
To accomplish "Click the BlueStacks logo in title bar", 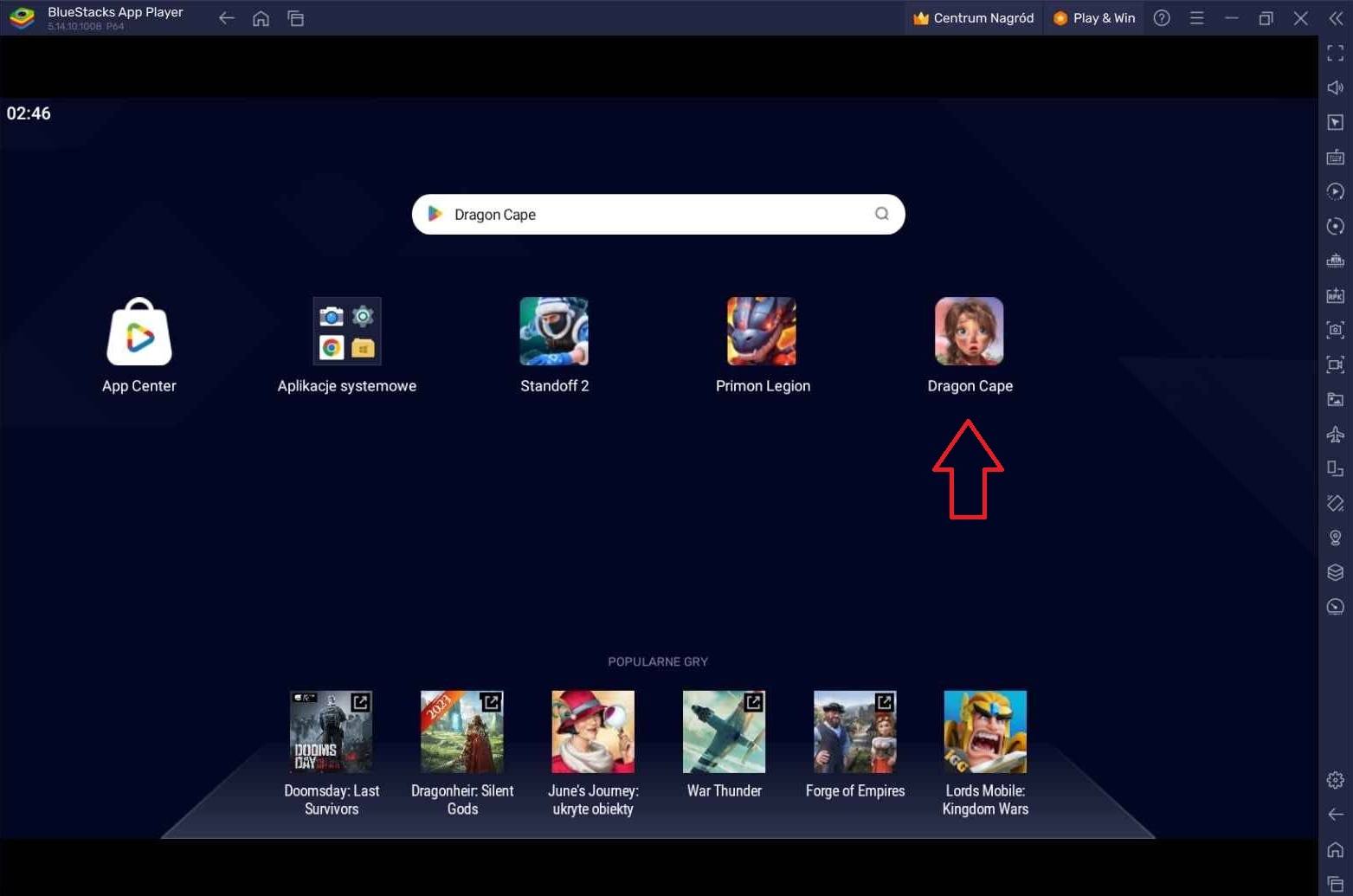I will (x=22, y=17).
